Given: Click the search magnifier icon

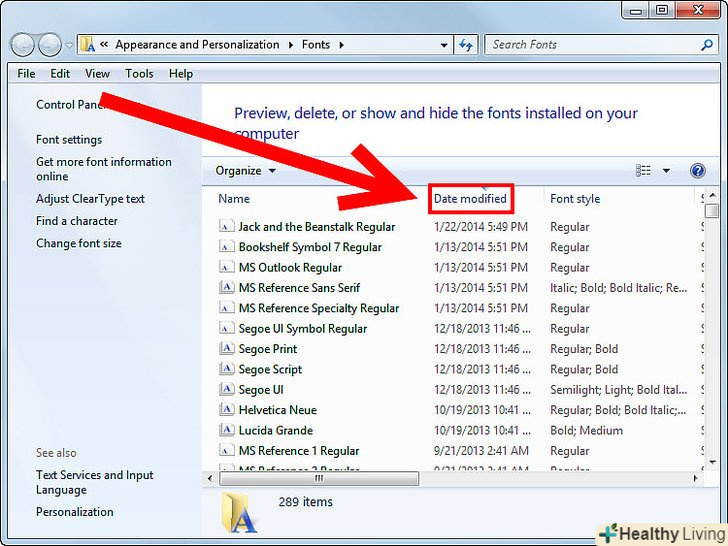Looking at the screenshot, I should [x=707, y=45].
